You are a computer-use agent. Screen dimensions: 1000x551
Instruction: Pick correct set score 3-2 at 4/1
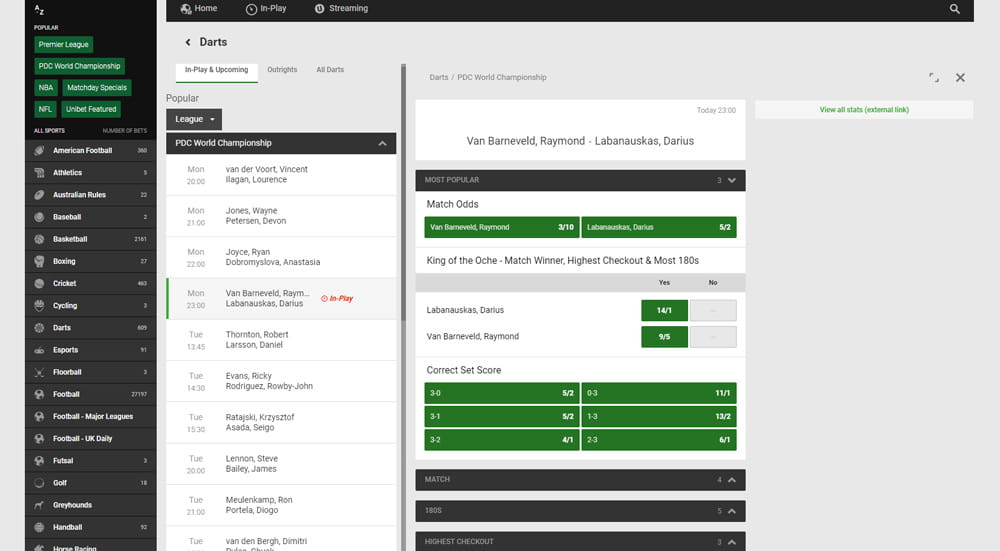[501, 440]
